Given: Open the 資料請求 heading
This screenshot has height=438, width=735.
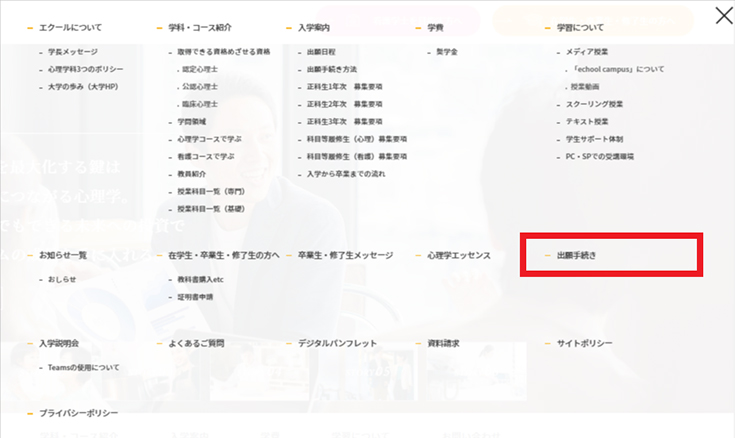Looking at the screenshot, I should click(443, 343).
